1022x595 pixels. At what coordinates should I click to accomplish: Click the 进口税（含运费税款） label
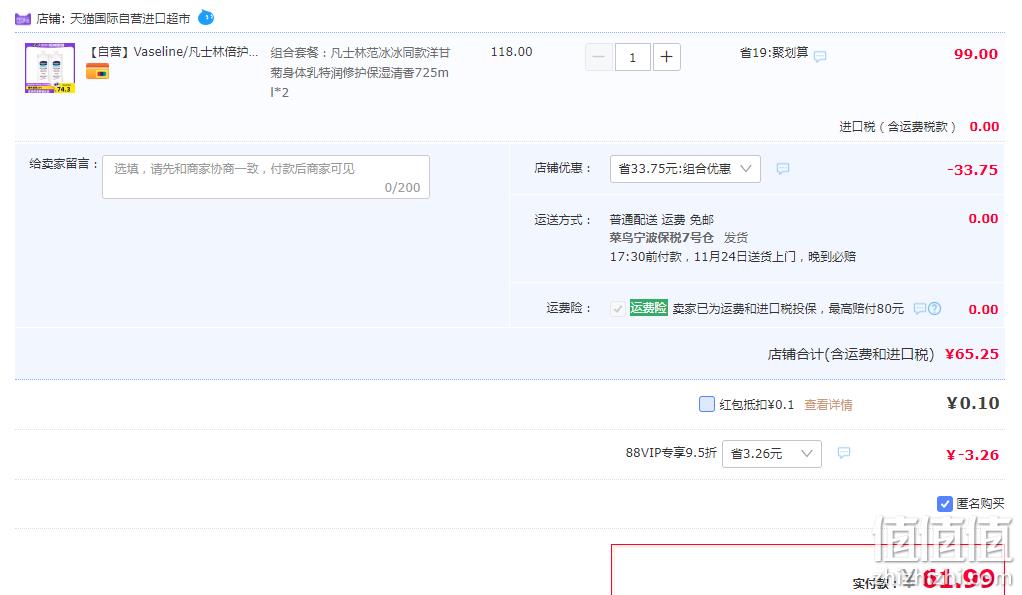click(898, 126)
